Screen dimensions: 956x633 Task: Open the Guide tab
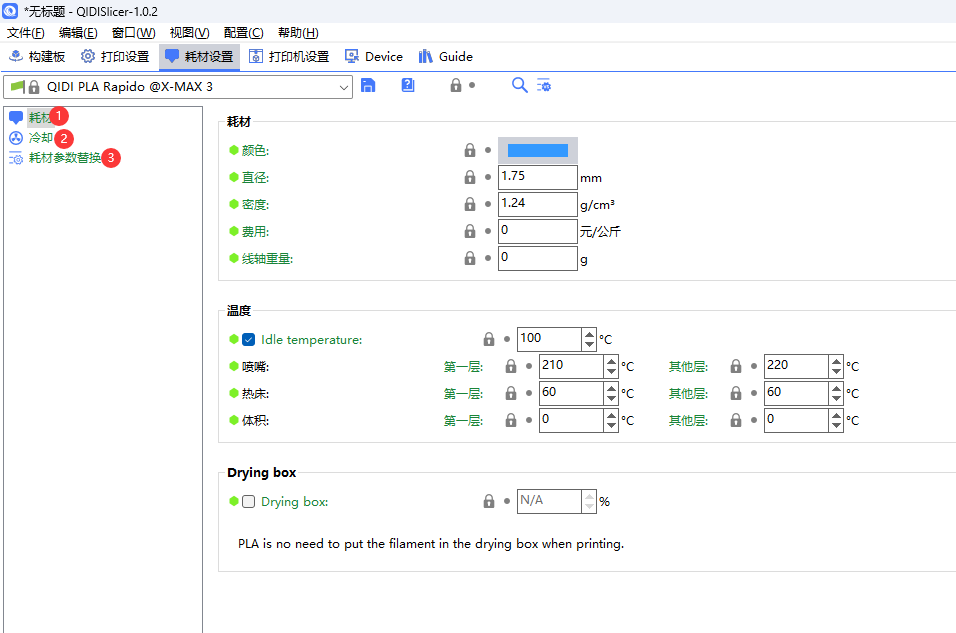446,57
